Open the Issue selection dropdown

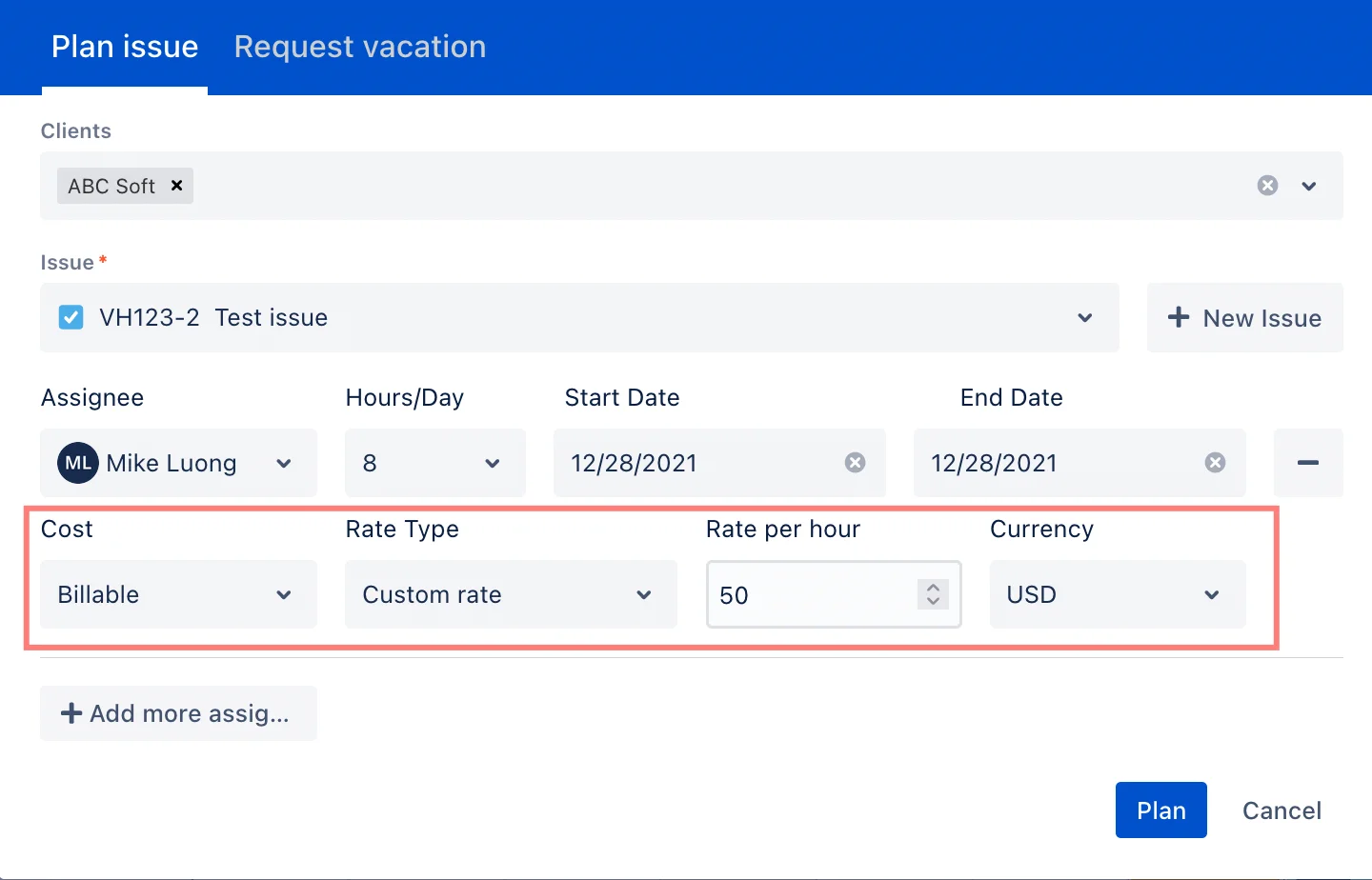(1084, 318)
